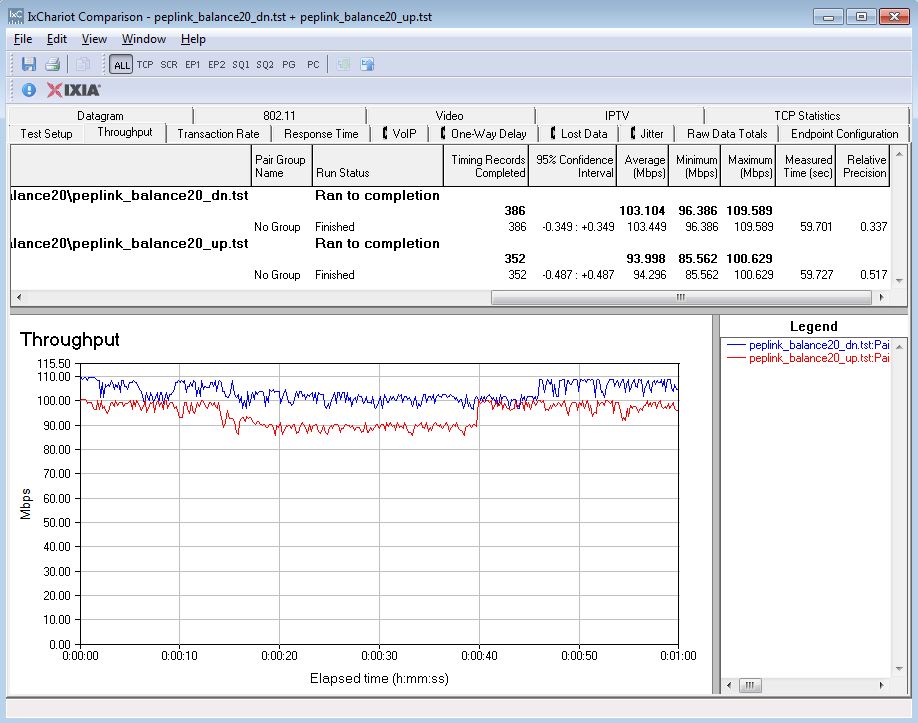The image size is (918, 723).
Task: Toggle the TCP filter button
Action: click(145, 64)
